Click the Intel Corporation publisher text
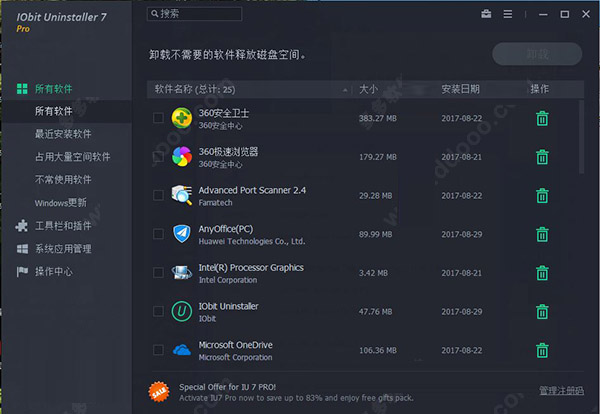This screenshot has height=414, width=600. coord(228,280)
